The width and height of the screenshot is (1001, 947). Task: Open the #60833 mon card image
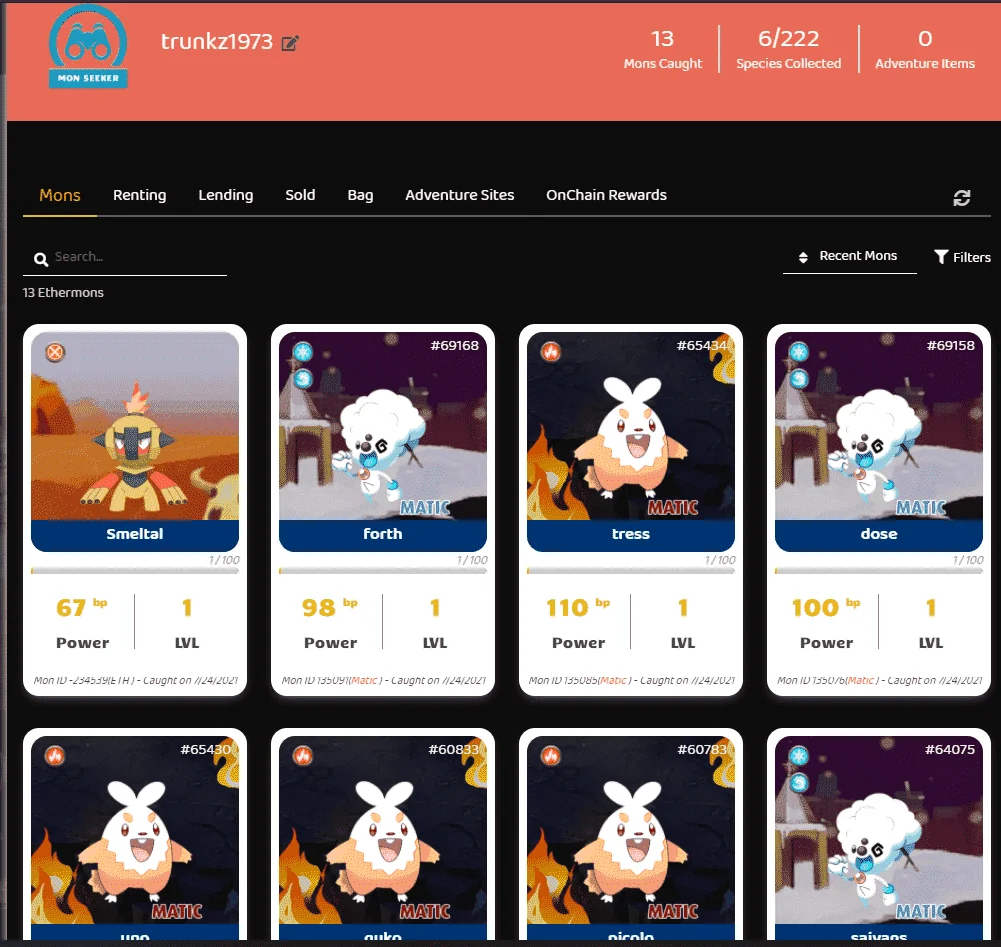pyautogui.click(x=383, y=830)
